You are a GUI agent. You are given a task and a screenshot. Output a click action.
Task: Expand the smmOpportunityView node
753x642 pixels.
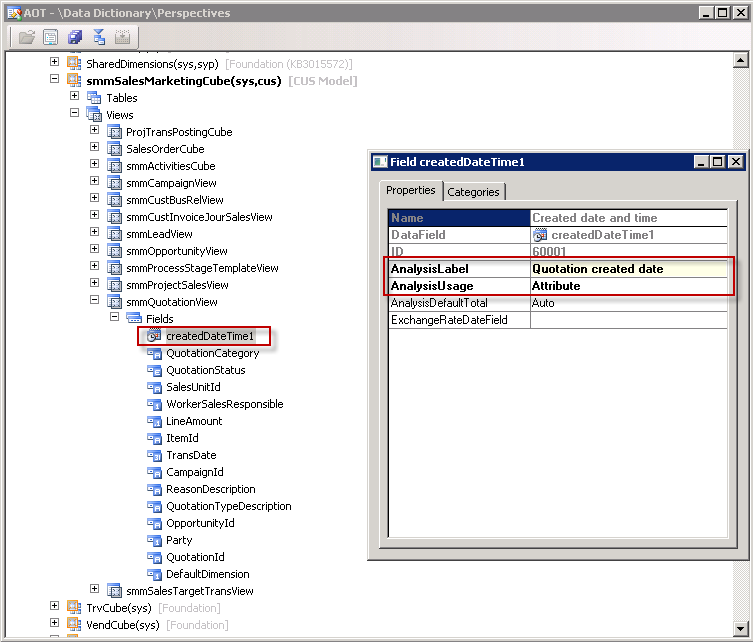coord(95,249)
